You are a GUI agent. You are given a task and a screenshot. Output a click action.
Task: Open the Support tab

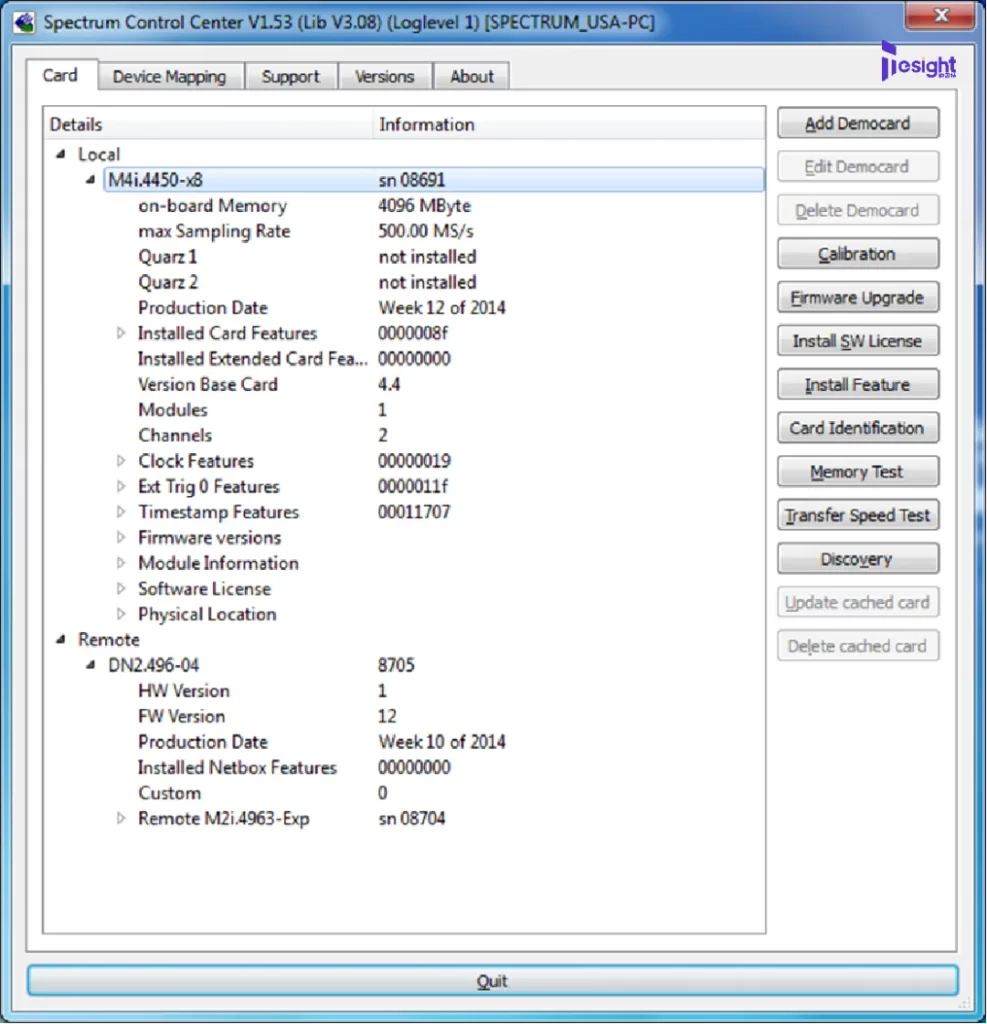click(x=291, y=76)
